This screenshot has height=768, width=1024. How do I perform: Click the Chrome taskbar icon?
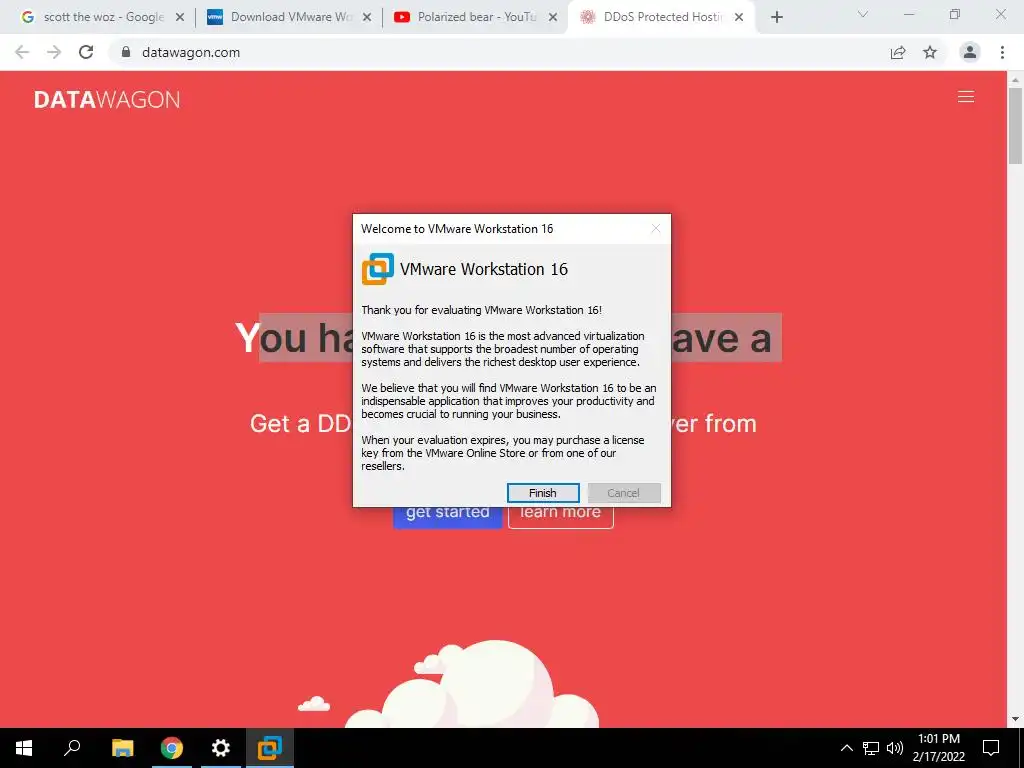tap(172, 748)
